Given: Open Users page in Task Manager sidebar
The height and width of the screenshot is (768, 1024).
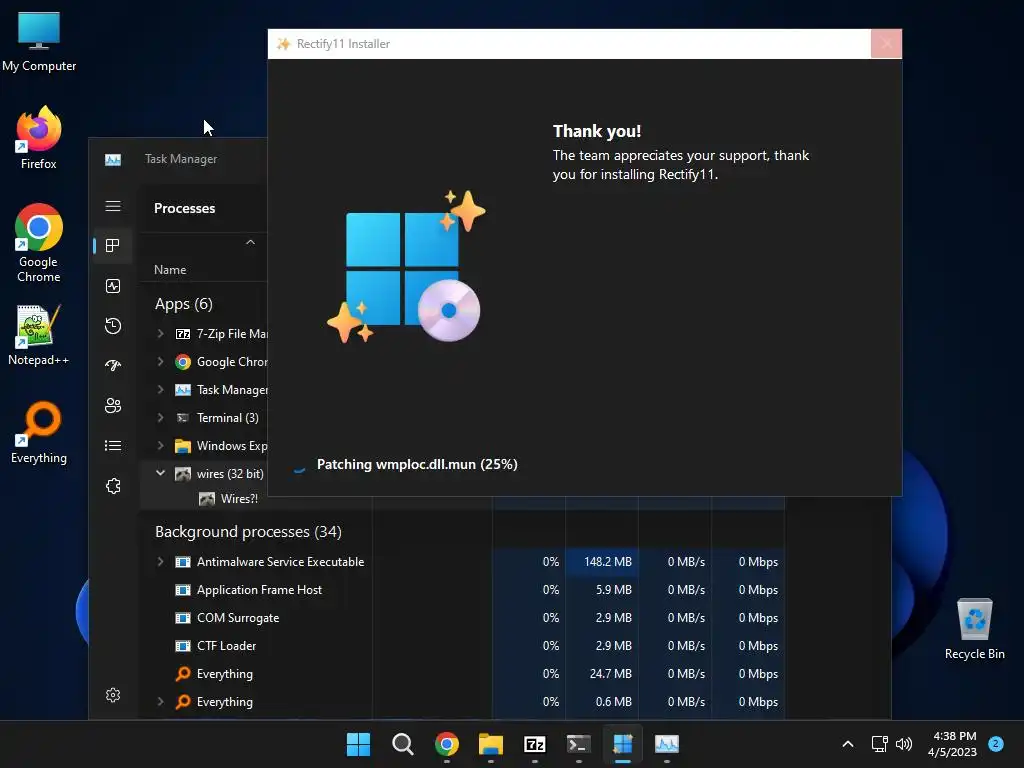Looking at the screenshot, I should [113, 406].
